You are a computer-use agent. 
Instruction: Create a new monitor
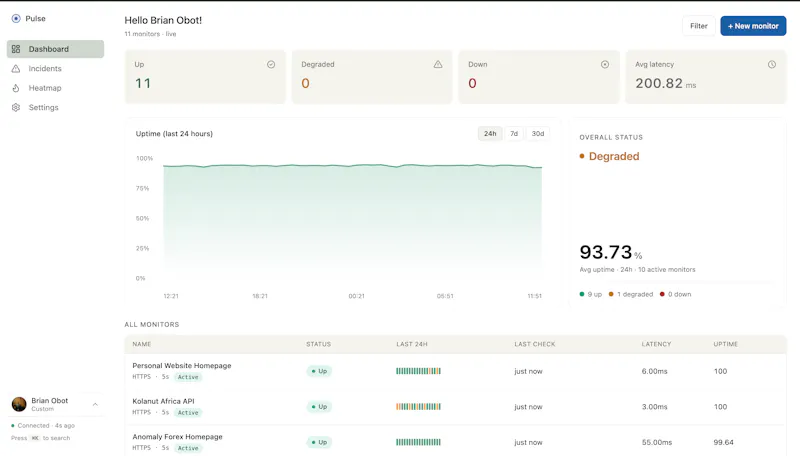point(753,26)
